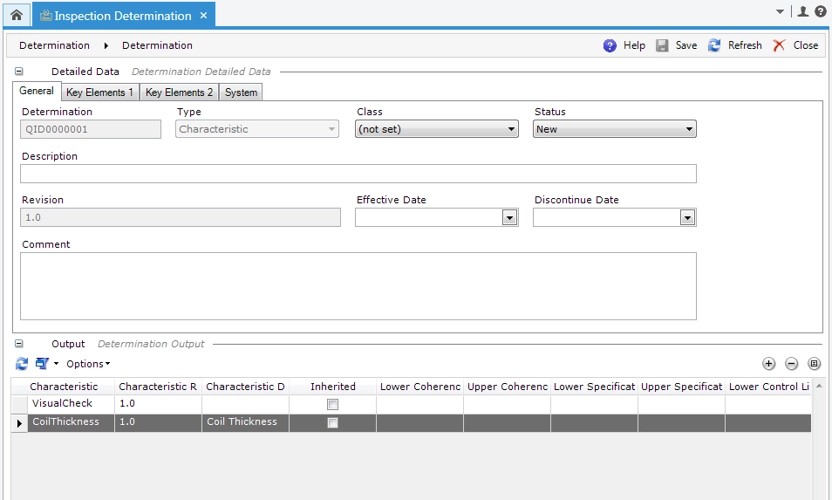
Task: Toggle Inherited checkbox for VisualCheck
Action: pos(333,404)
